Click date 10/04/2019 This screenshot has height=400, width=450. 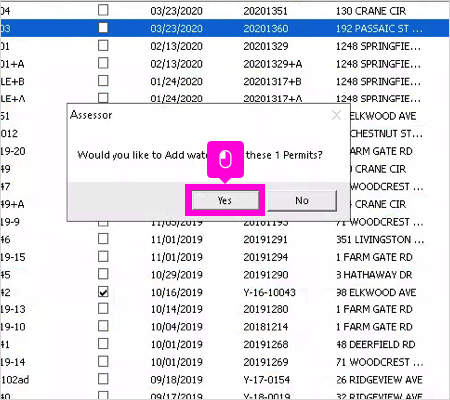tap(177, 327)
